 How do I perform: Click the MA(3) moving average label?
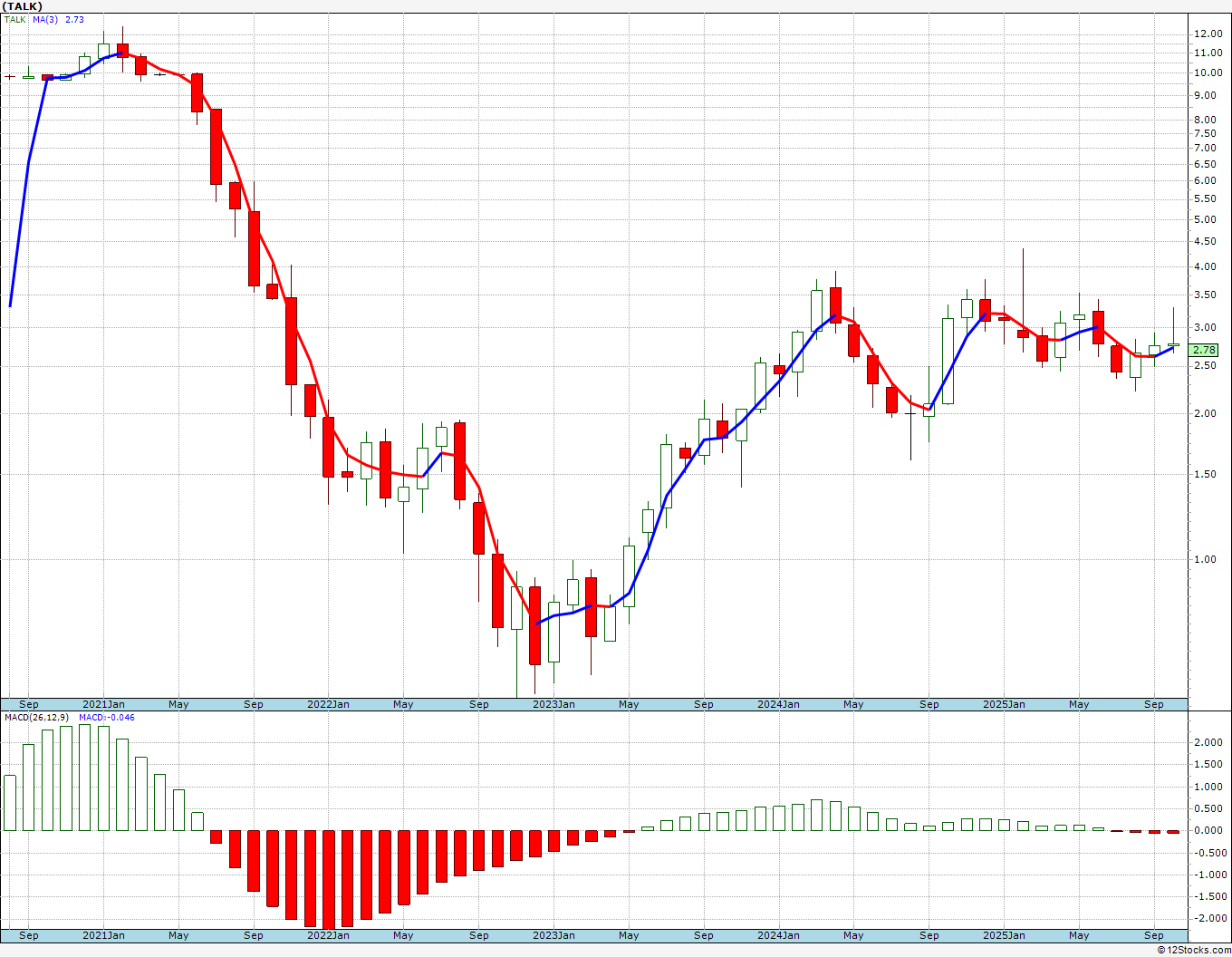45,19
